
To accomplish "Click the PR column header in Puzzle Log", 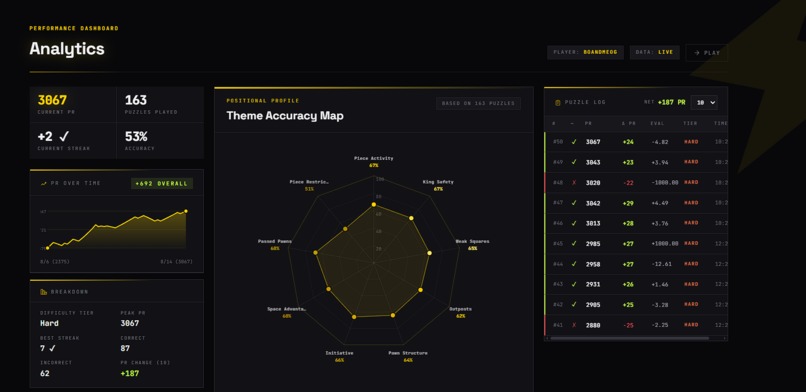I will [588, 123].
